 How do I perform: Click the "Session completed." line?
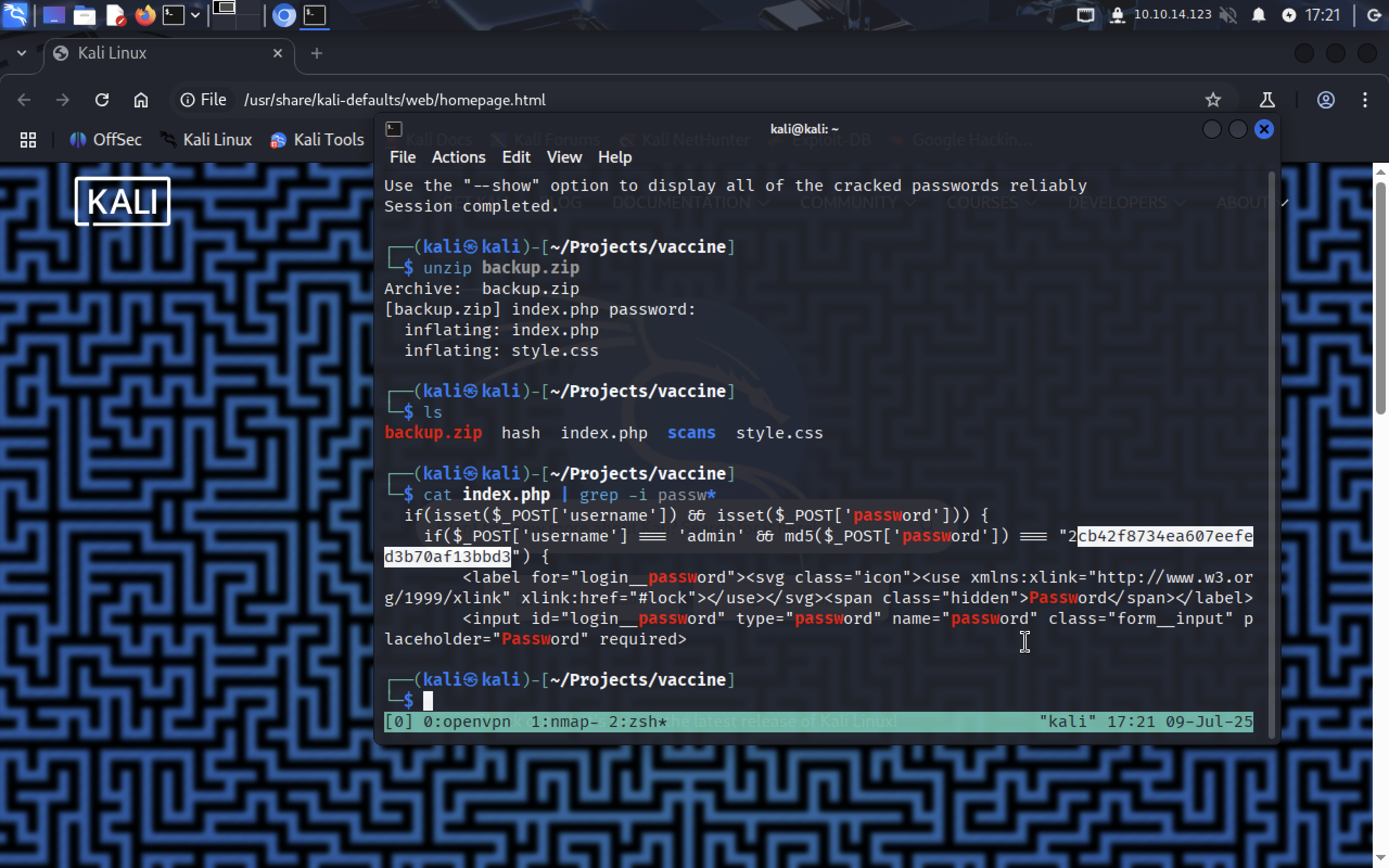tap(471, 206)
